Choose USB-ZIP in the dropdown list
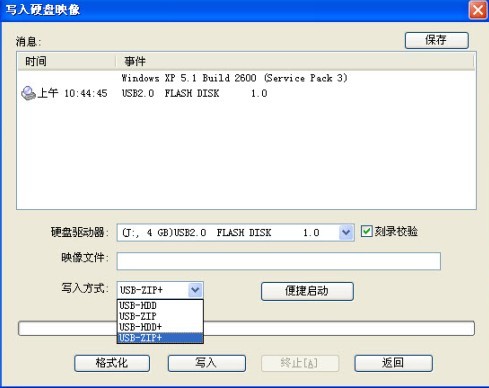The width and height of the screenshot is (489, 388). pos(160,316)
